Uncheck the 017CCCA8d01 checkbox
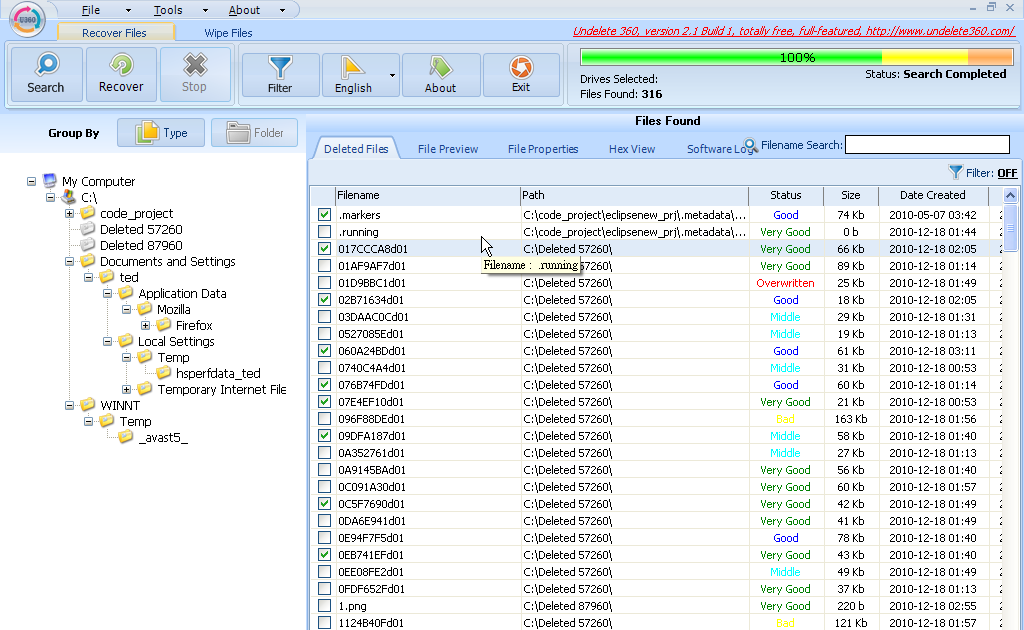Screen dimensions: 1024x630 click(x=324, y=249)
